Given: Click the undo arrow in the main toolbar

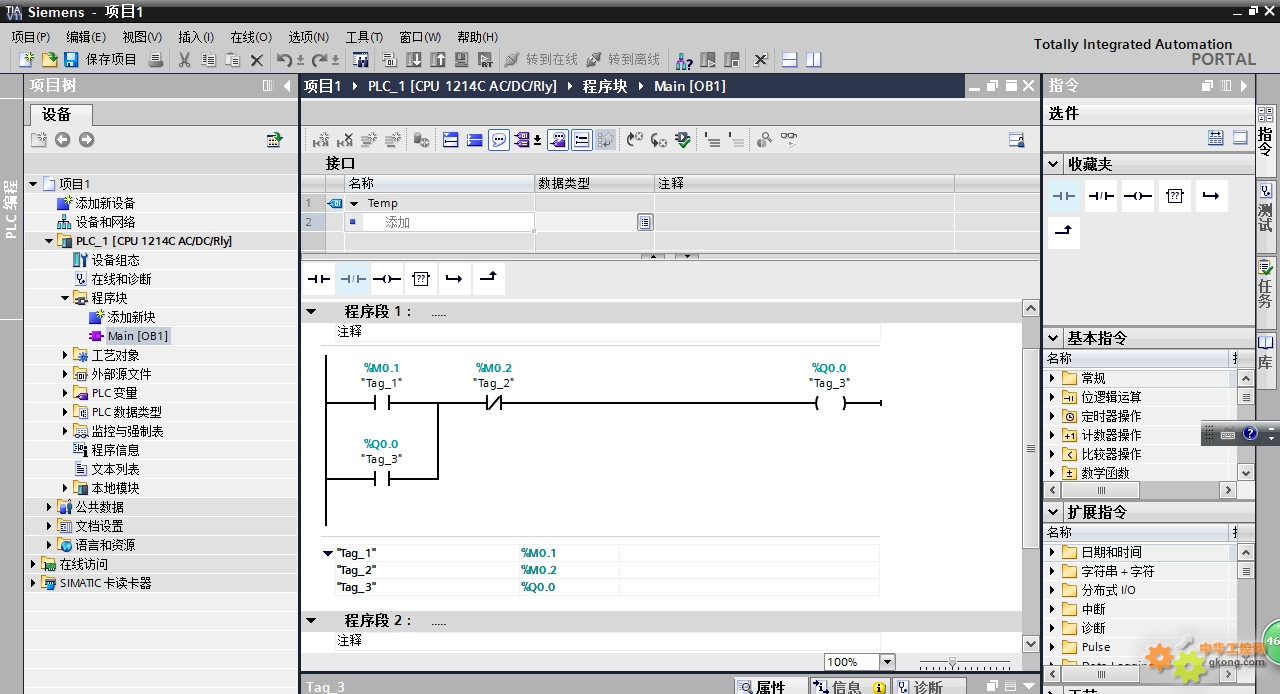Looking at the screenshot, I should click(284, 60).
